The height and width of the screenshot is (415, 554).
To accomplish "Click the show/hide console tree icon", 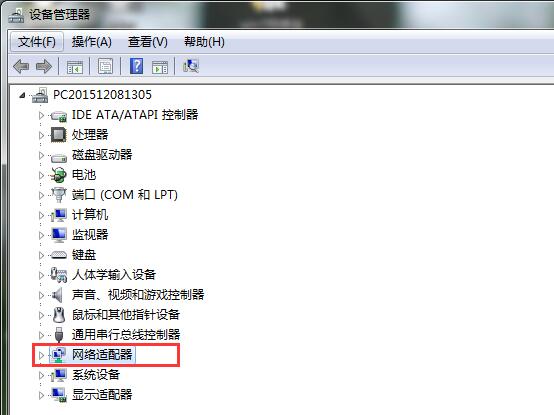I will tap(75, 66).
